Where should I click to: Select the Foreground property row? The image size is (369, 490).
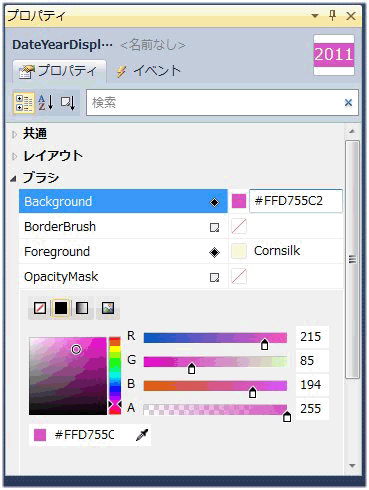click(181, 252)
